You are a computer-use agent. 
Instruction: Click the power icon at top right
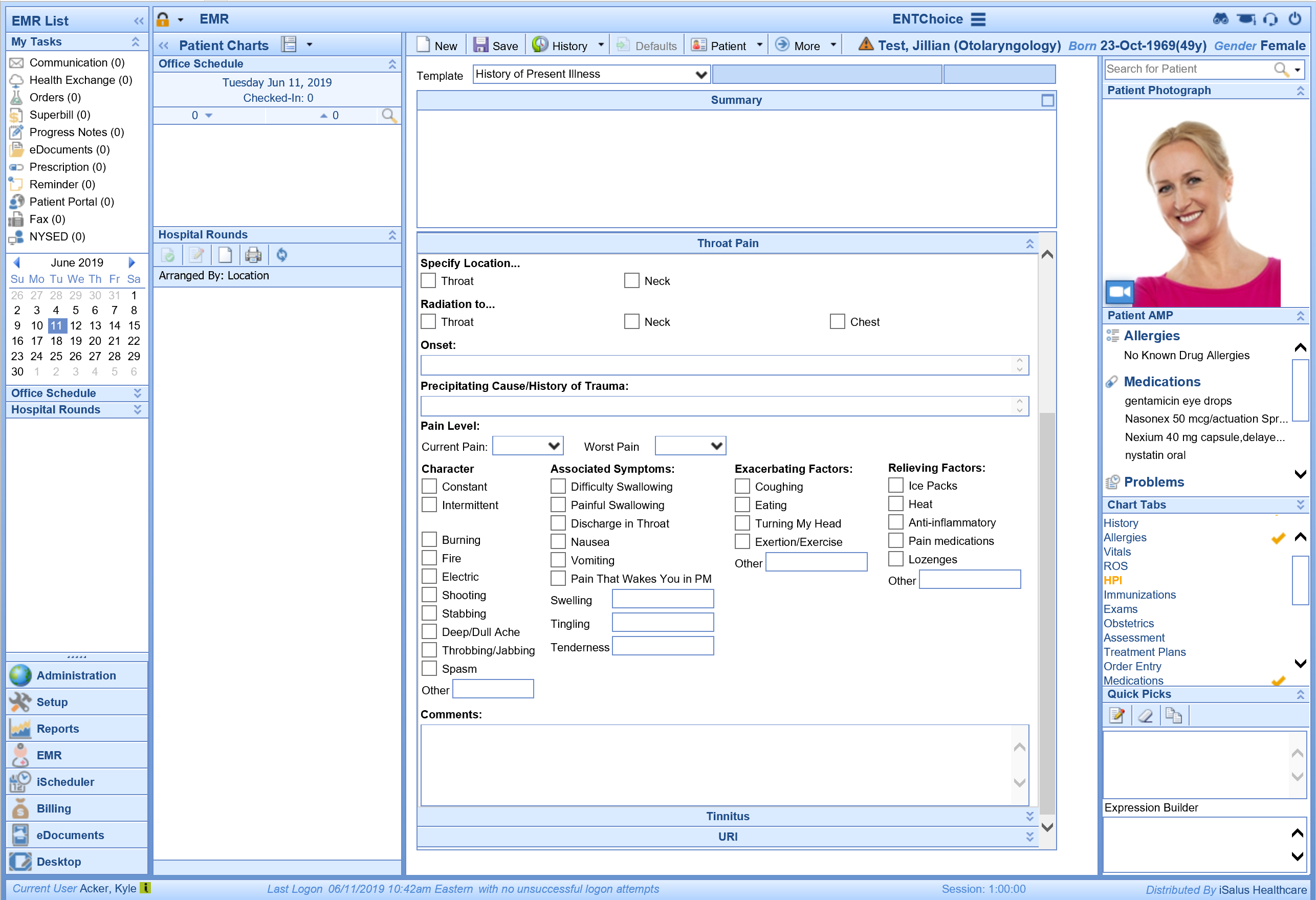[1295, 19]
